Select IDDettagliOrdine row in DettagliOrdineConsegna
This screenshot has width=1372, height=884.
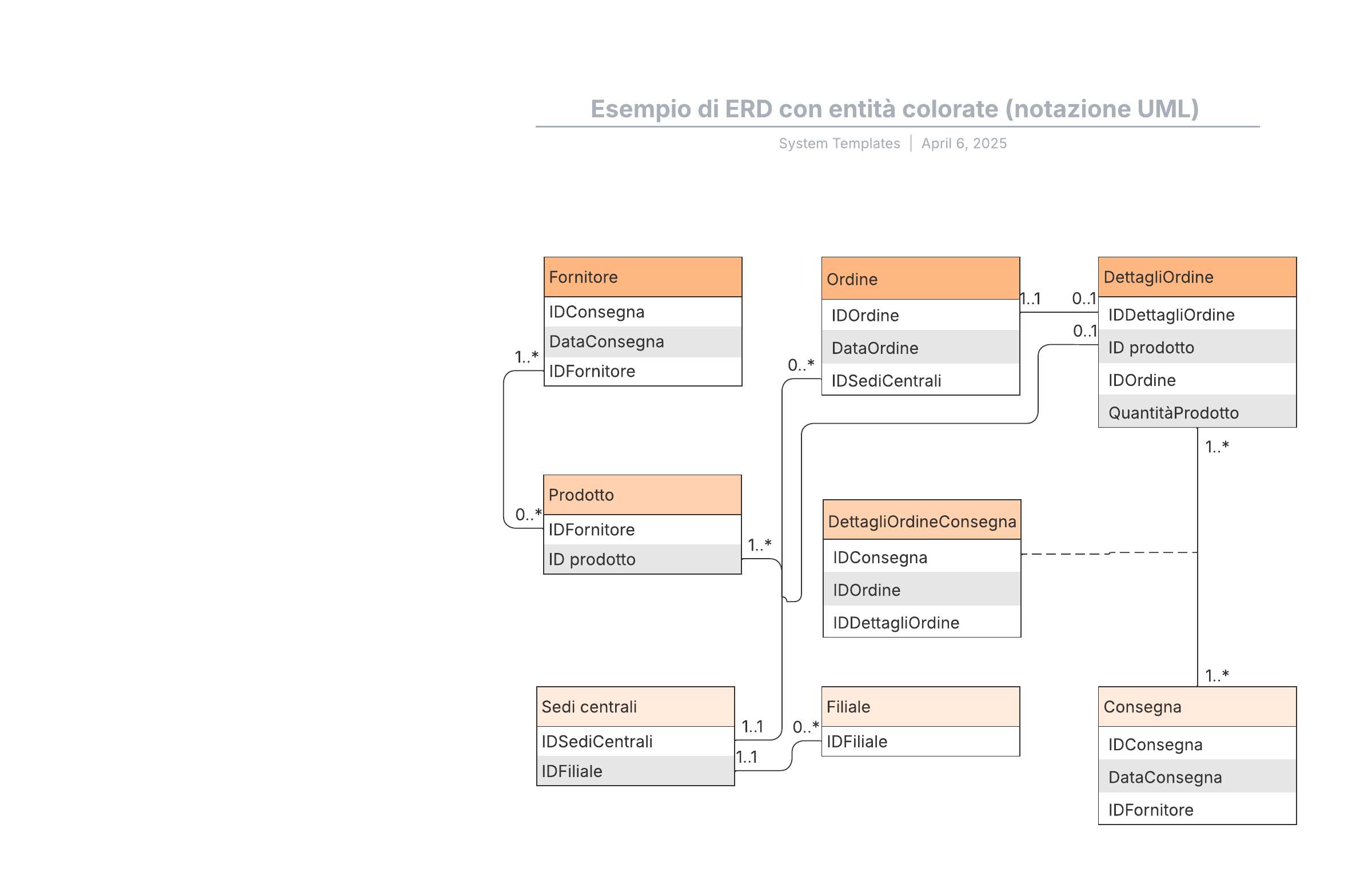[x=921, y=622]
